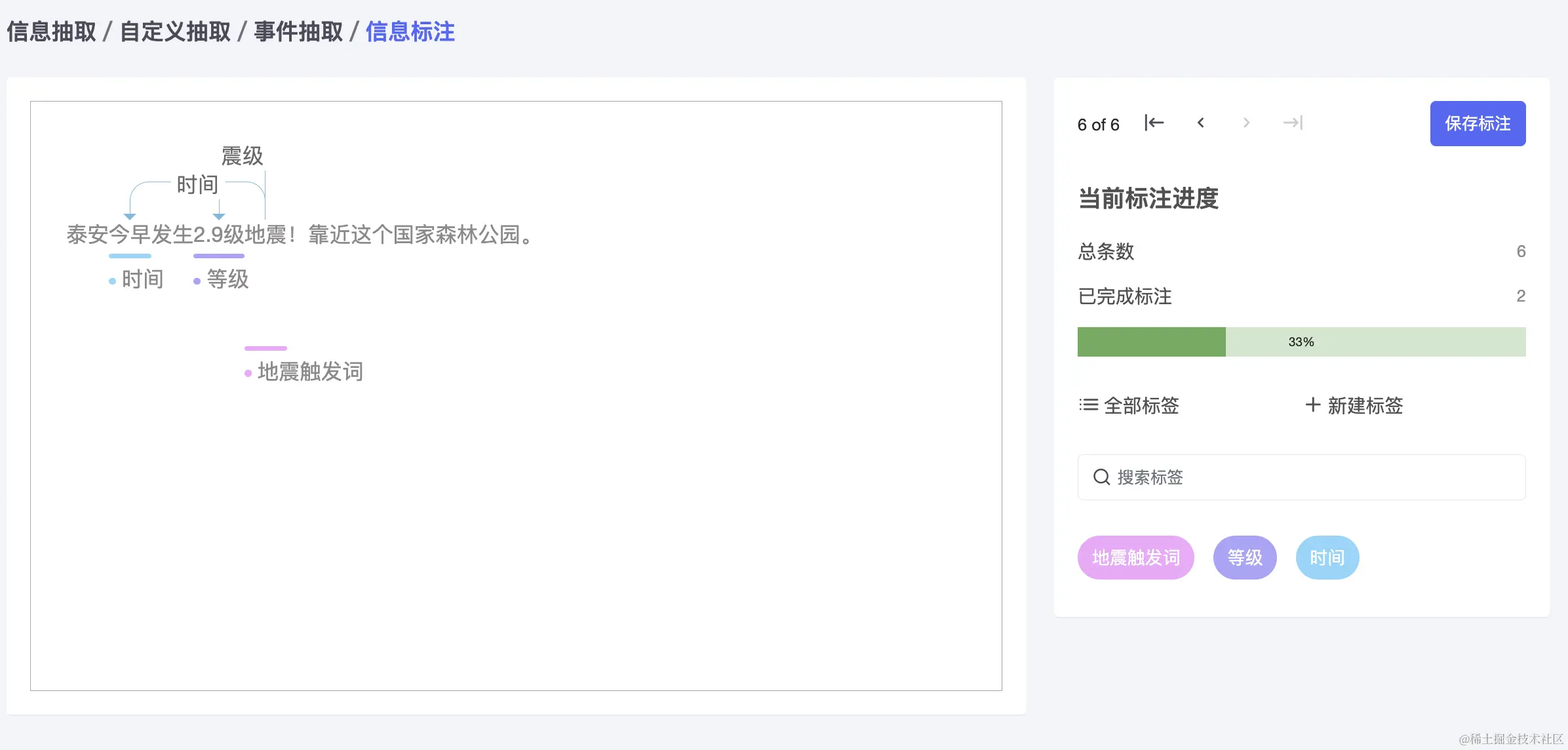The image size is (1568, 750).
Task: Switch to the 事件抽取 breadcrumb tab
Action: (x=301, y=31)
